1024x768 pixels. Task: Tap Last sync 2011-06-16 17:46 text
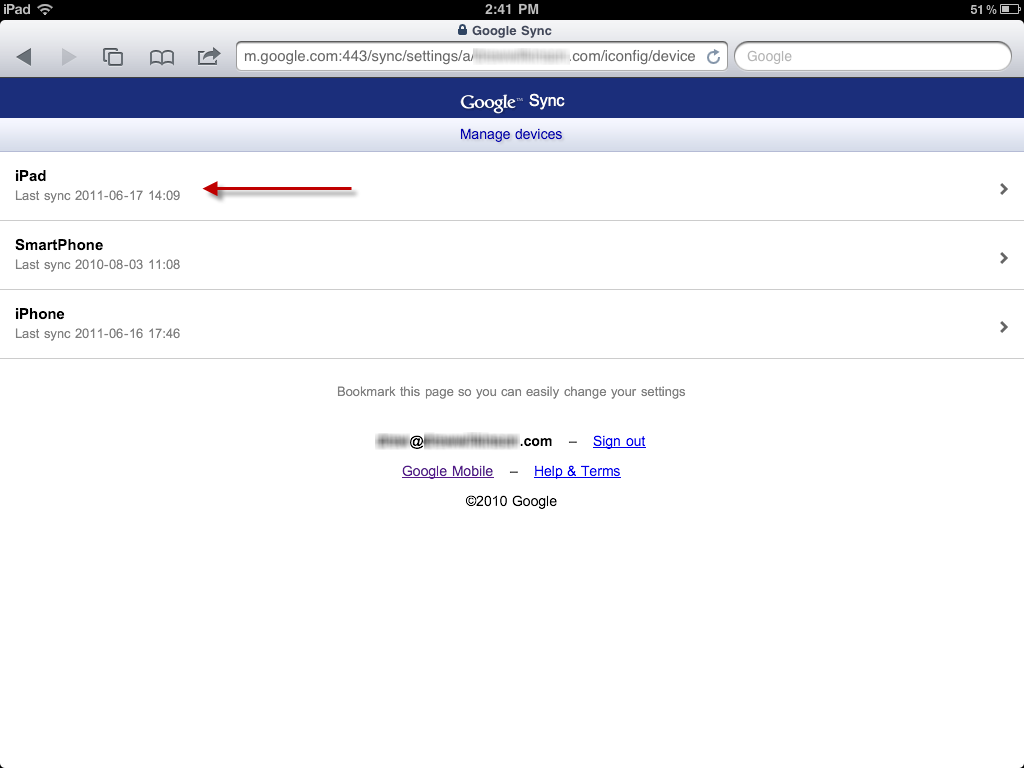[97, 334]
